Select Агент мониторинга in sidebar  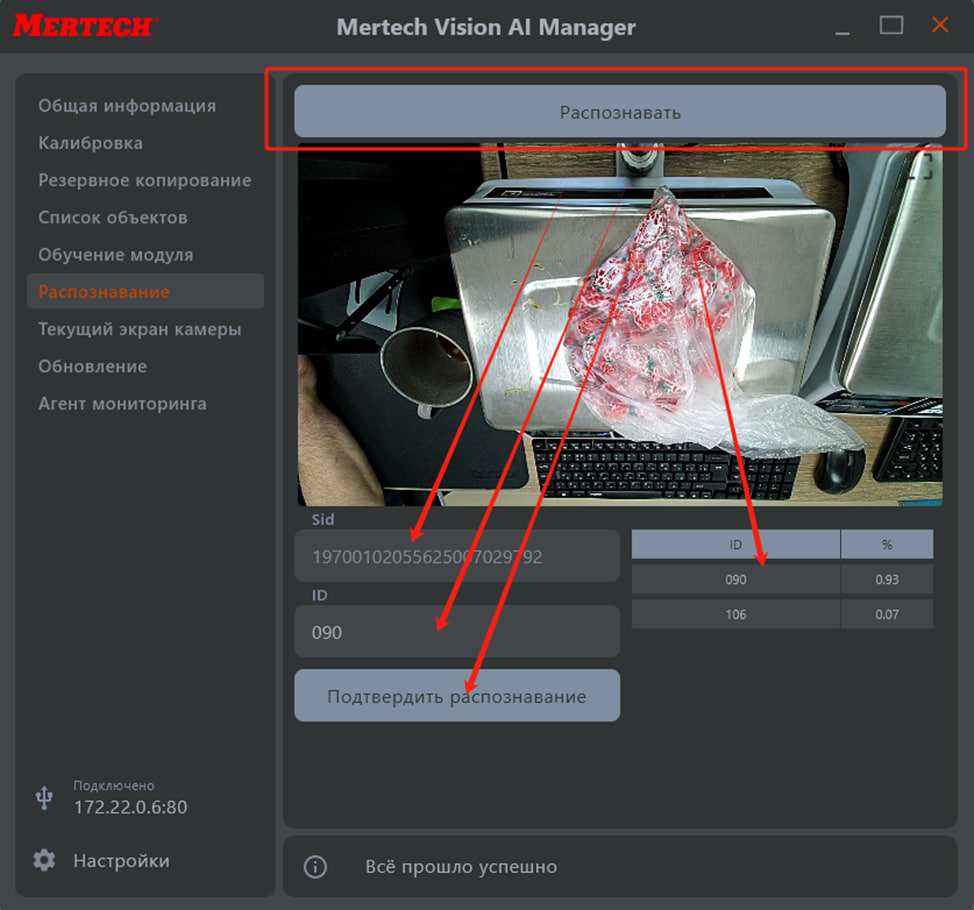(122, 404)
